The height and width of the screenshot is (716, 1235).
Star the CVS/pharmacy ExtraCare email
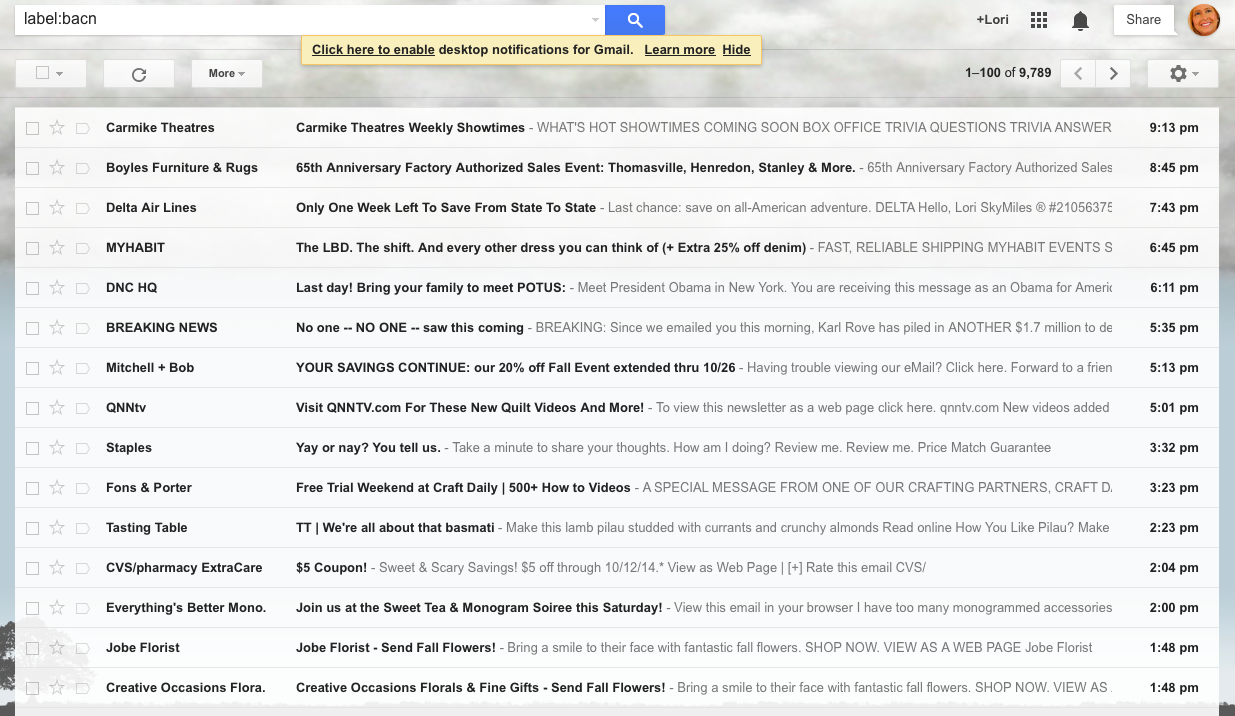[57, 567]
